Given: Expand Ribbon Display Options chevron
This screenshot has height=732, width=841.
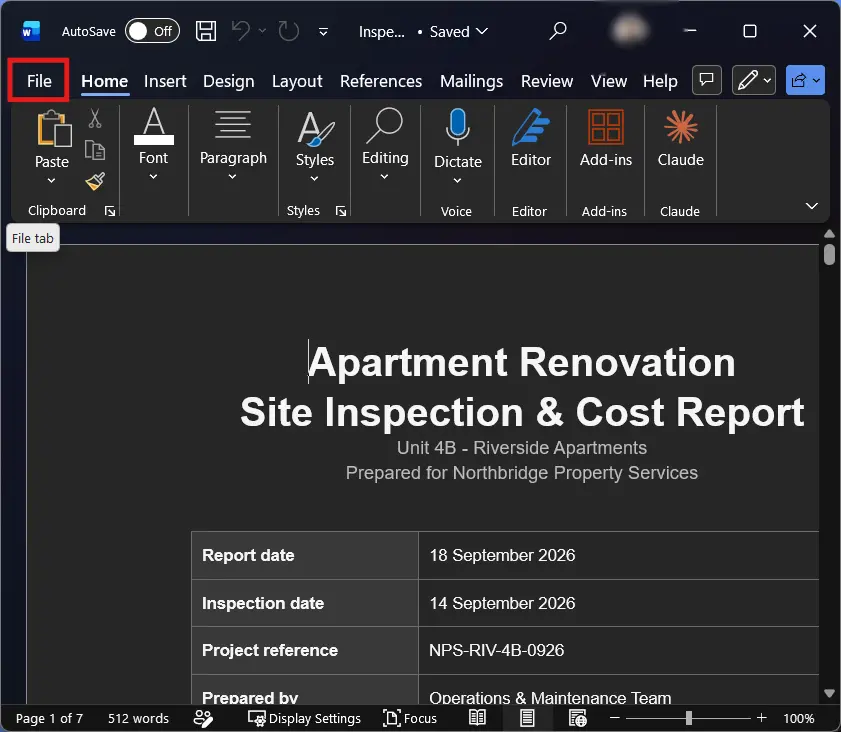Looking at the screenshot, I should [812, 206].
